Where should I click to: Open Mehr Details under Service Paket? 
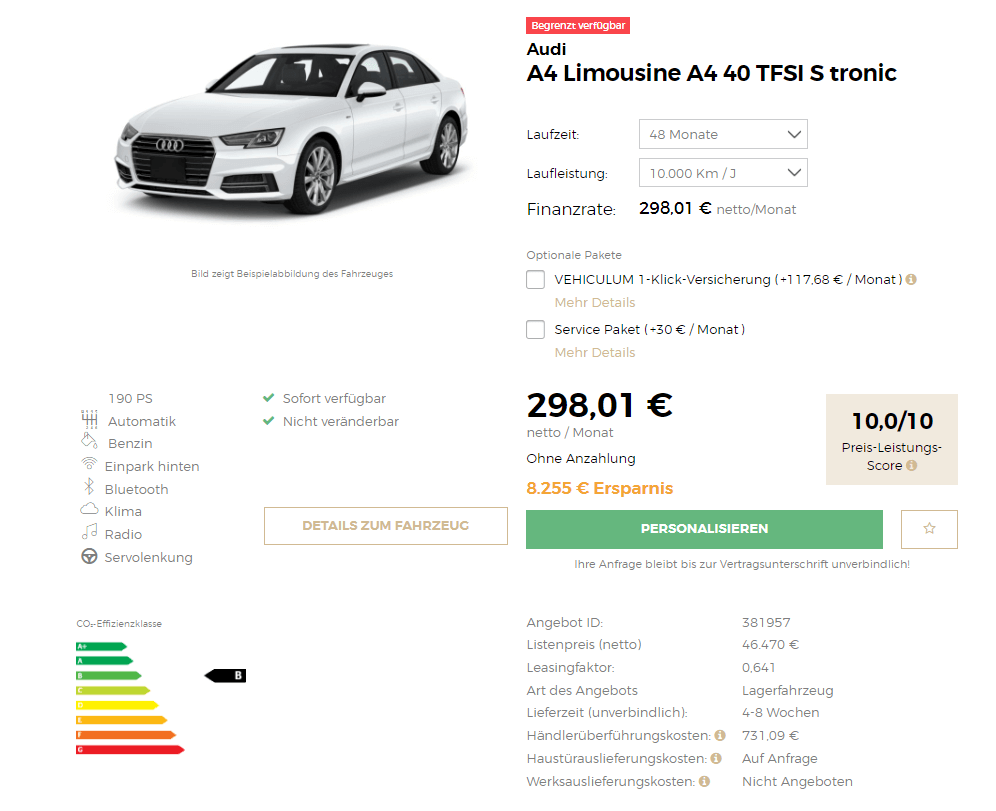595,352
